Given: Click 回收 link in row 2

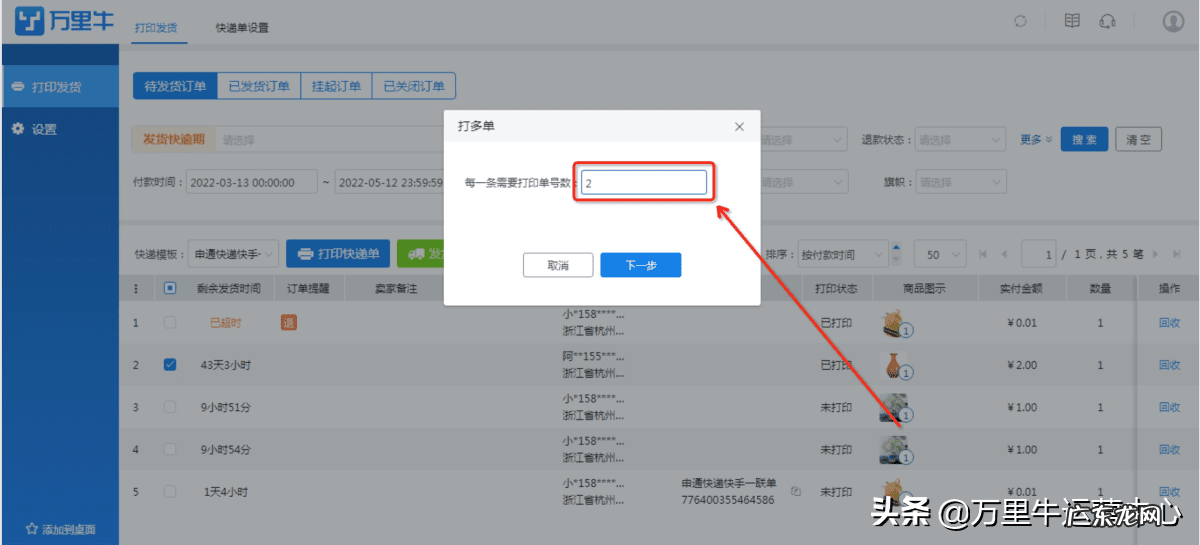Looking at the screenshot, I should (x=1169, y=365).
